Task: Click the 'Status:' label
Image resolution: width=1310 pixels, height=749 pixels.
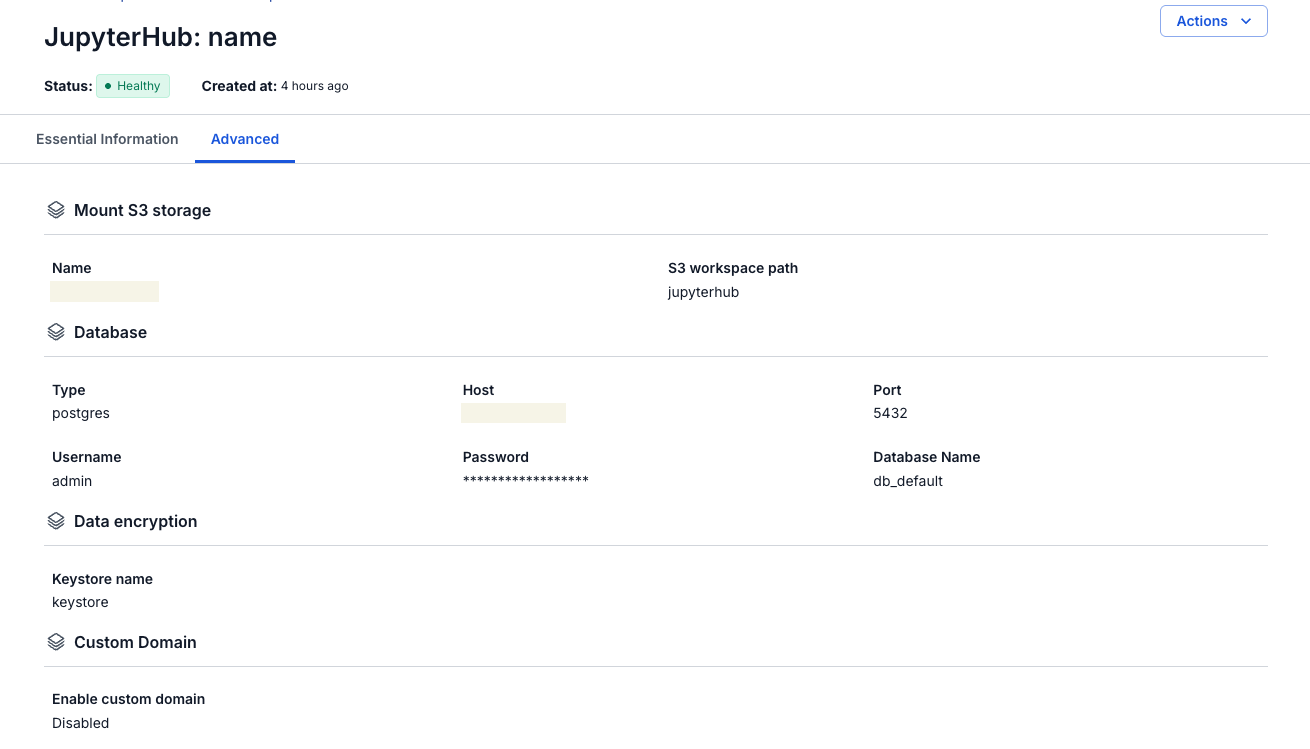Action: pyautogui.click(x=68, y=86)
